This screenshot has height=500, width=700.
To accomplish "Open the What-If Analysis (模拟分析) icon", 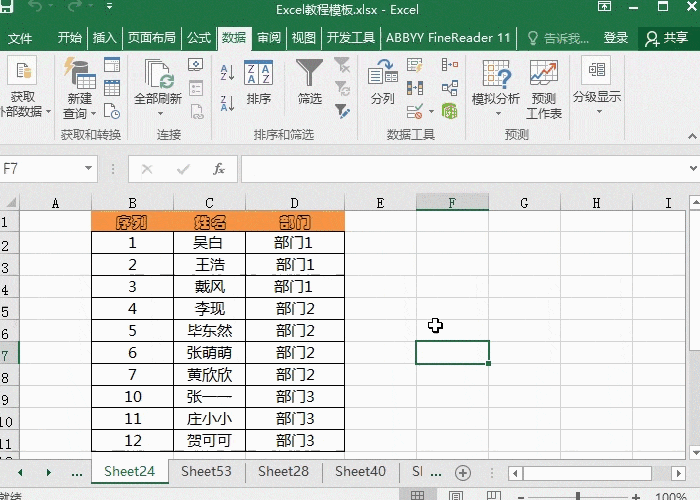I will tap(496, 73).
